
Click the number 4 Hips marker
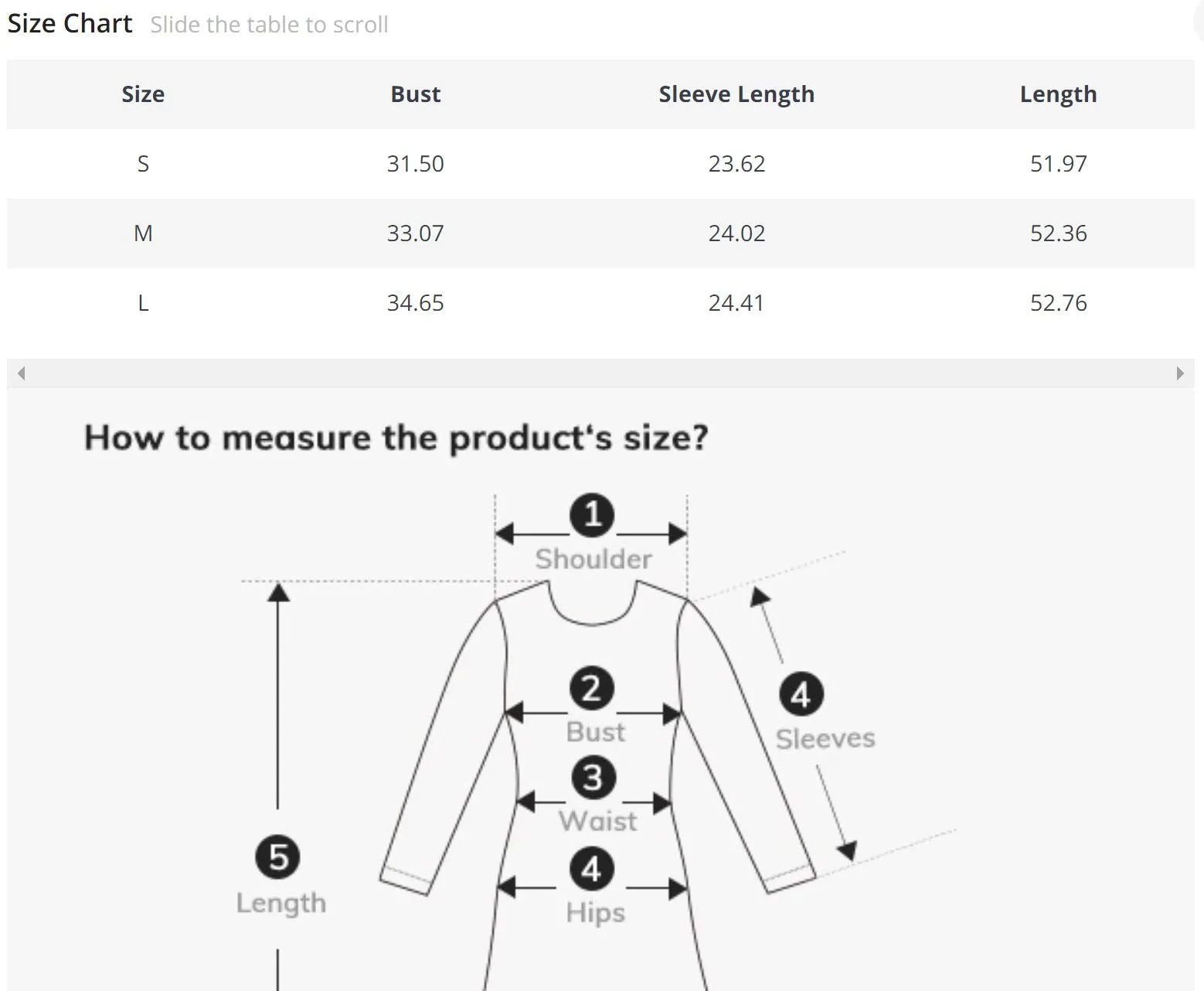point(592,869)
